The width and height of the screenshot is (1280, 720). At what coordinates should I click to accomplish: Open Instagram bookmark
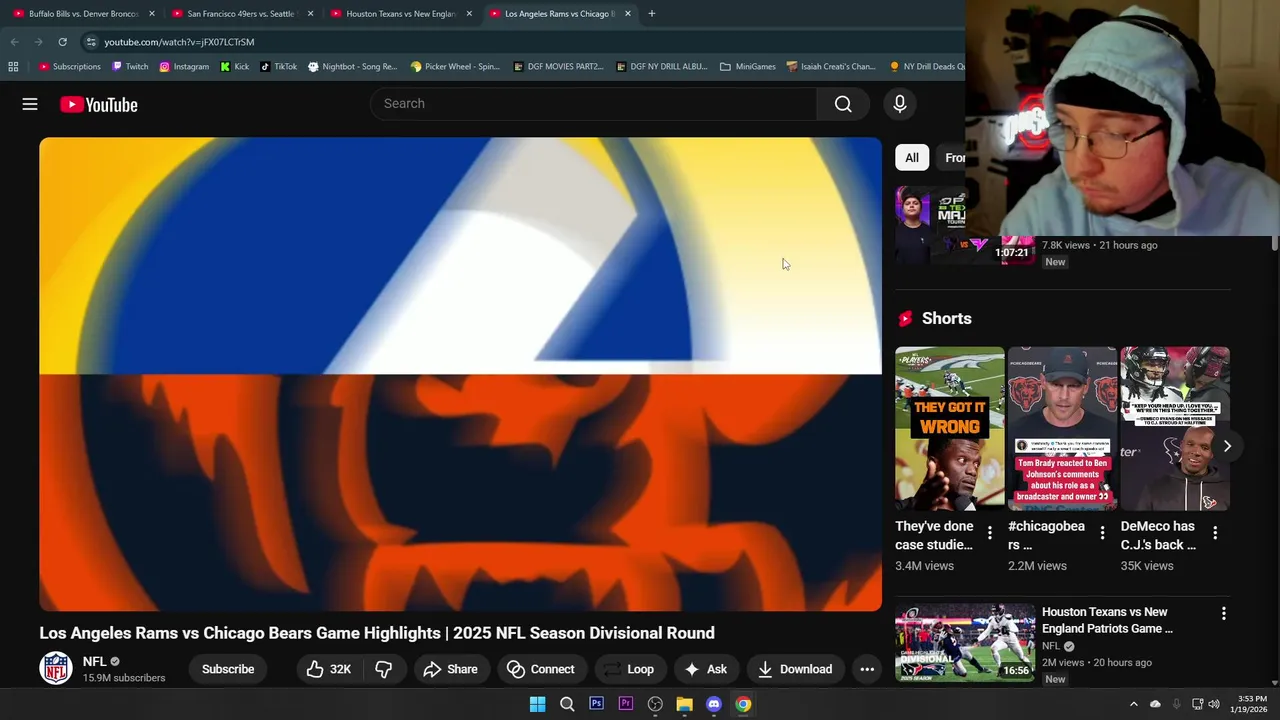[184, 67]
